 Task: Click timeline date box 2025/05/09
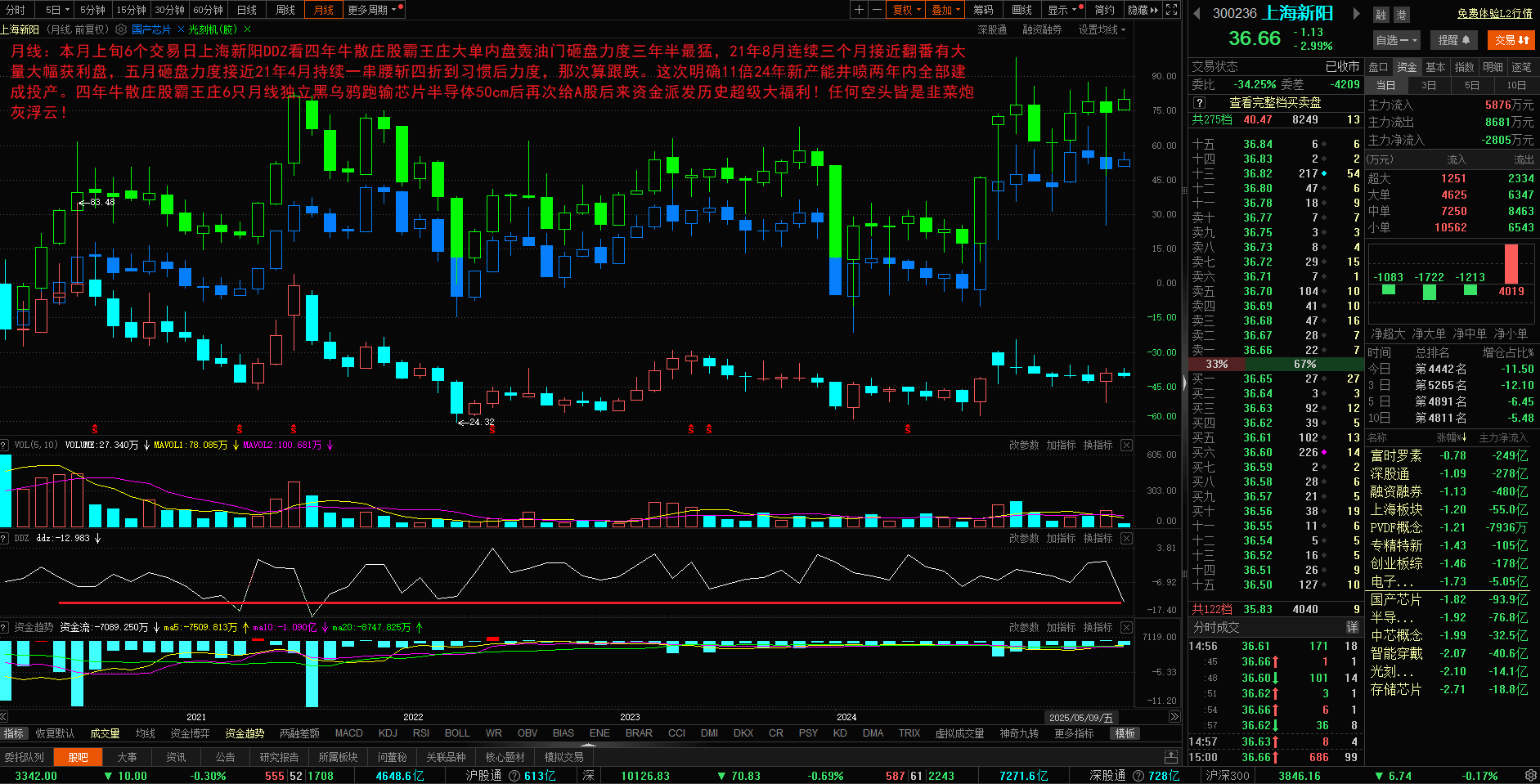[x=1080, y=718]
